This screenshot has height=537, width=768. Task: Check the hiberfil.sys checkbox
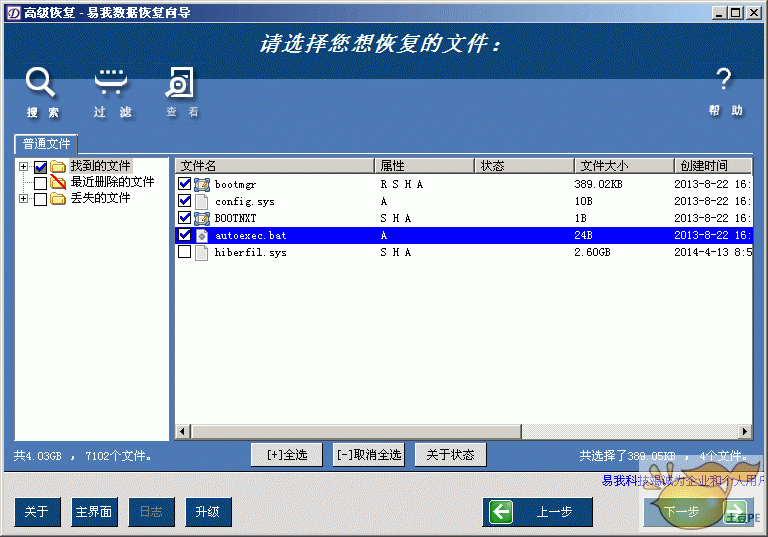coord(185,252)
